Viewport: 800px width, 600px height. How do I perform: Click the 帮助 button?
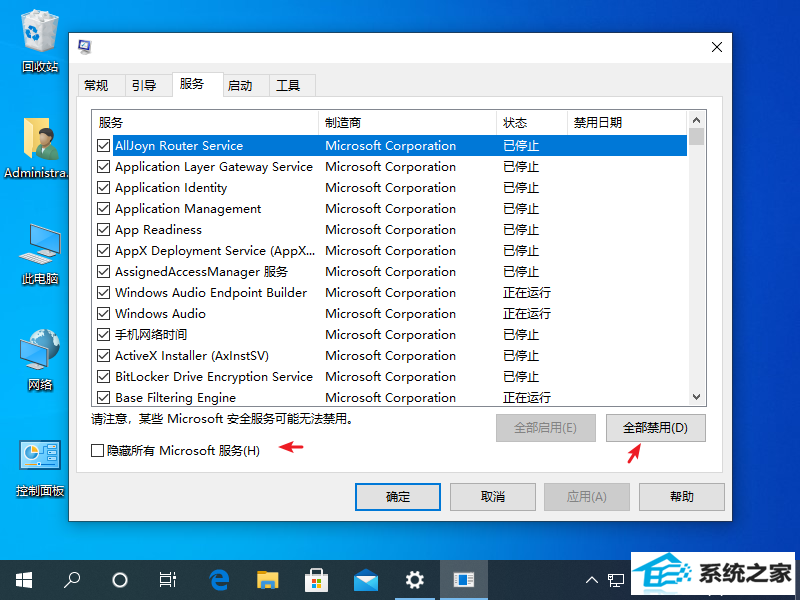pos(682,497)
